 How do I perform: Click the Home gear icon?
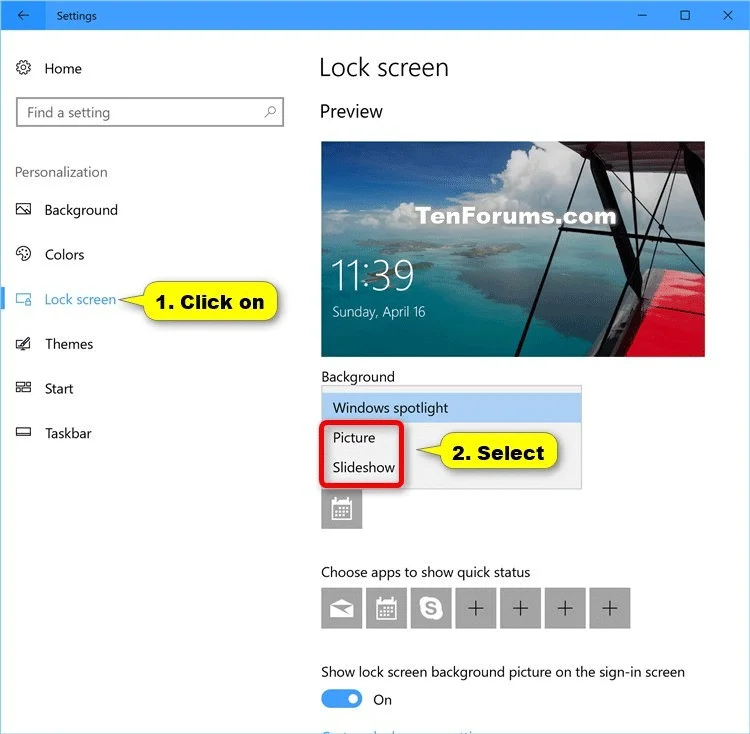tap(23, 68)
